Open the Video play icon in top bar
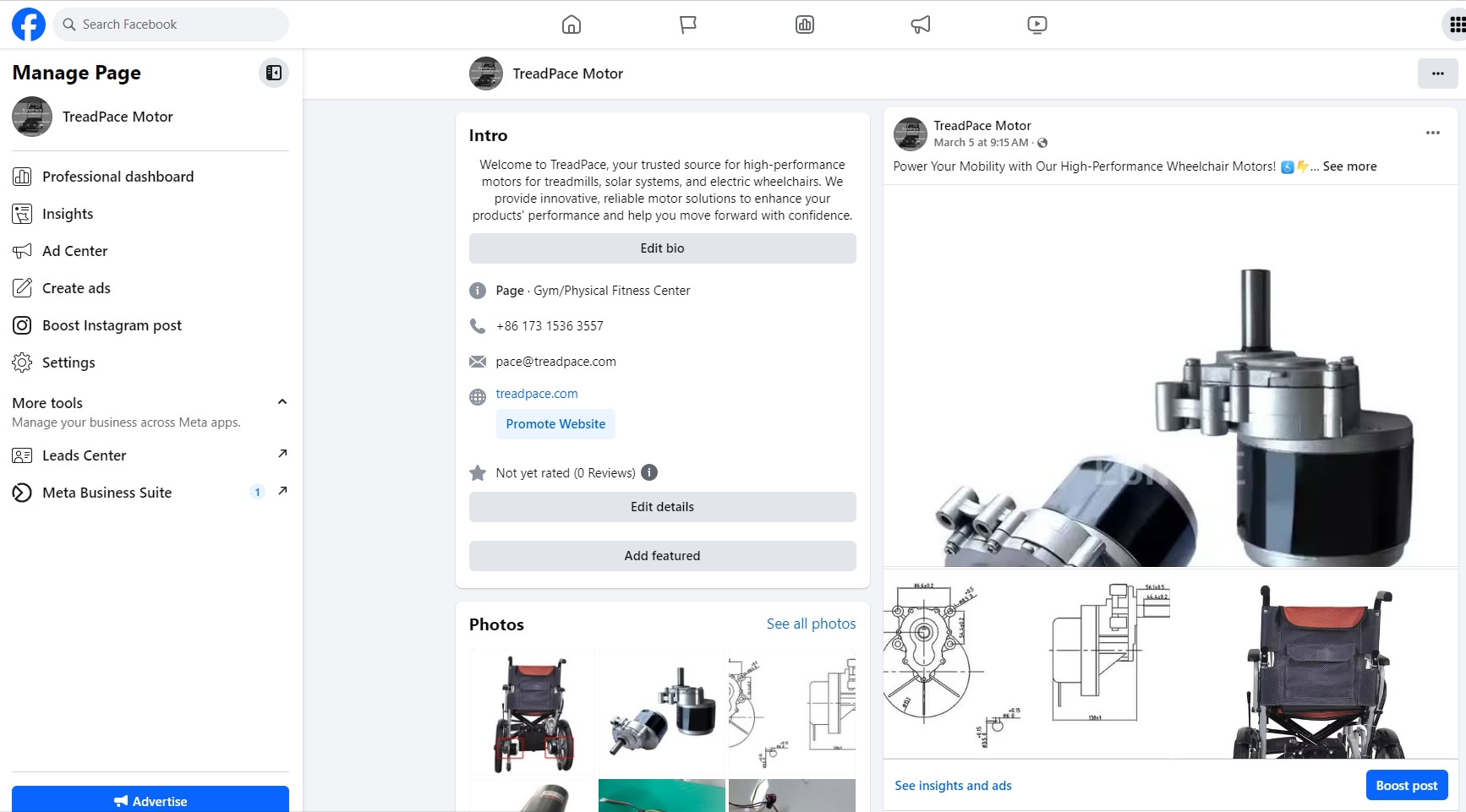Viewport: 1466px width, 812px height. click(x=1037, y=25)
